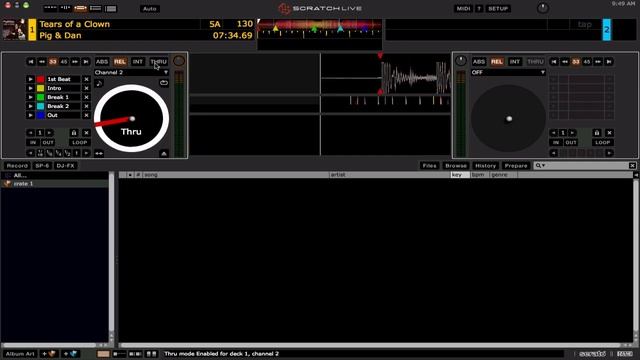Set loop IN point on left deck
The width and height of the screenshot is (640, 360).
coord(33,142)
